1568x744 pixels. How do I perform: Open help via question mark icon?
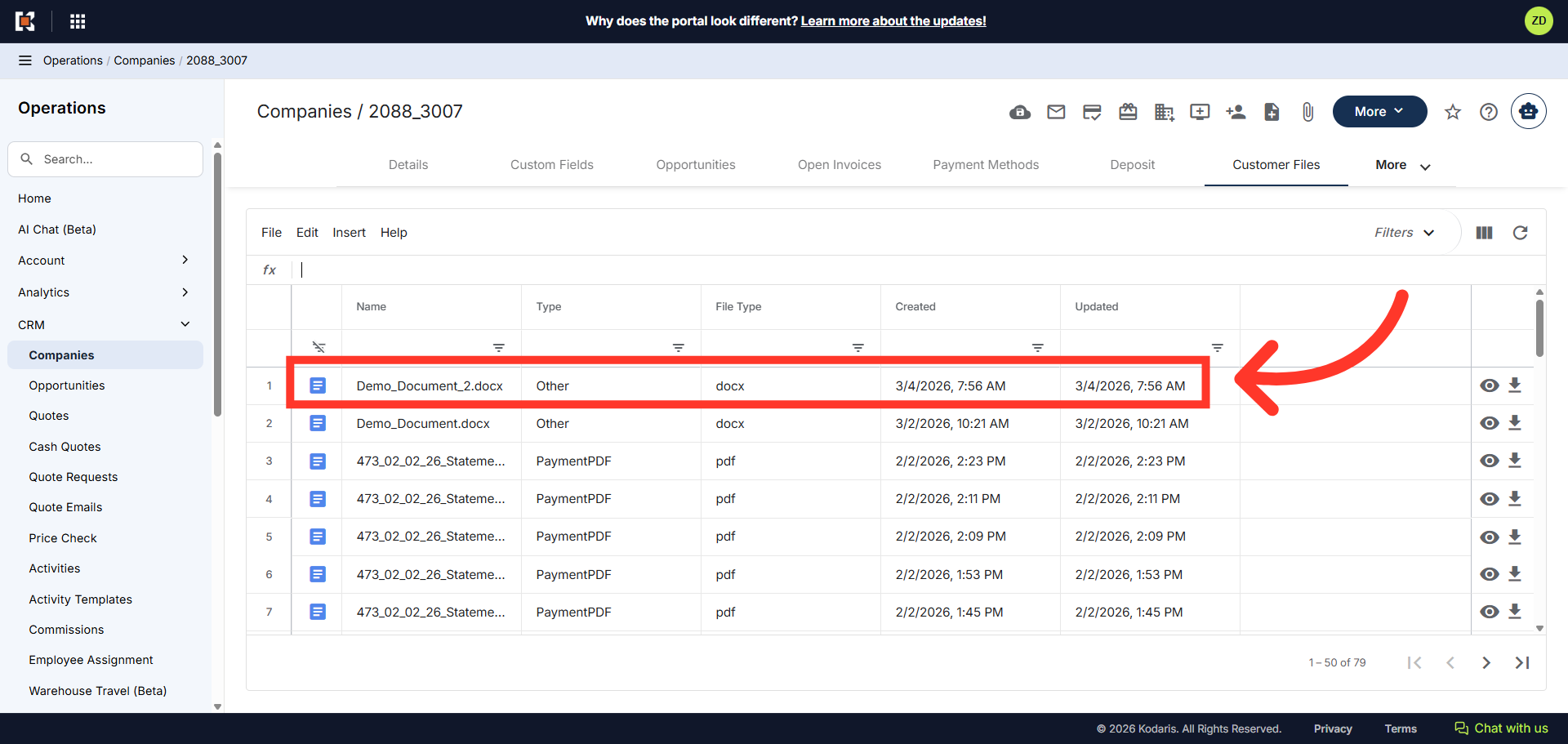(1489, 112)
